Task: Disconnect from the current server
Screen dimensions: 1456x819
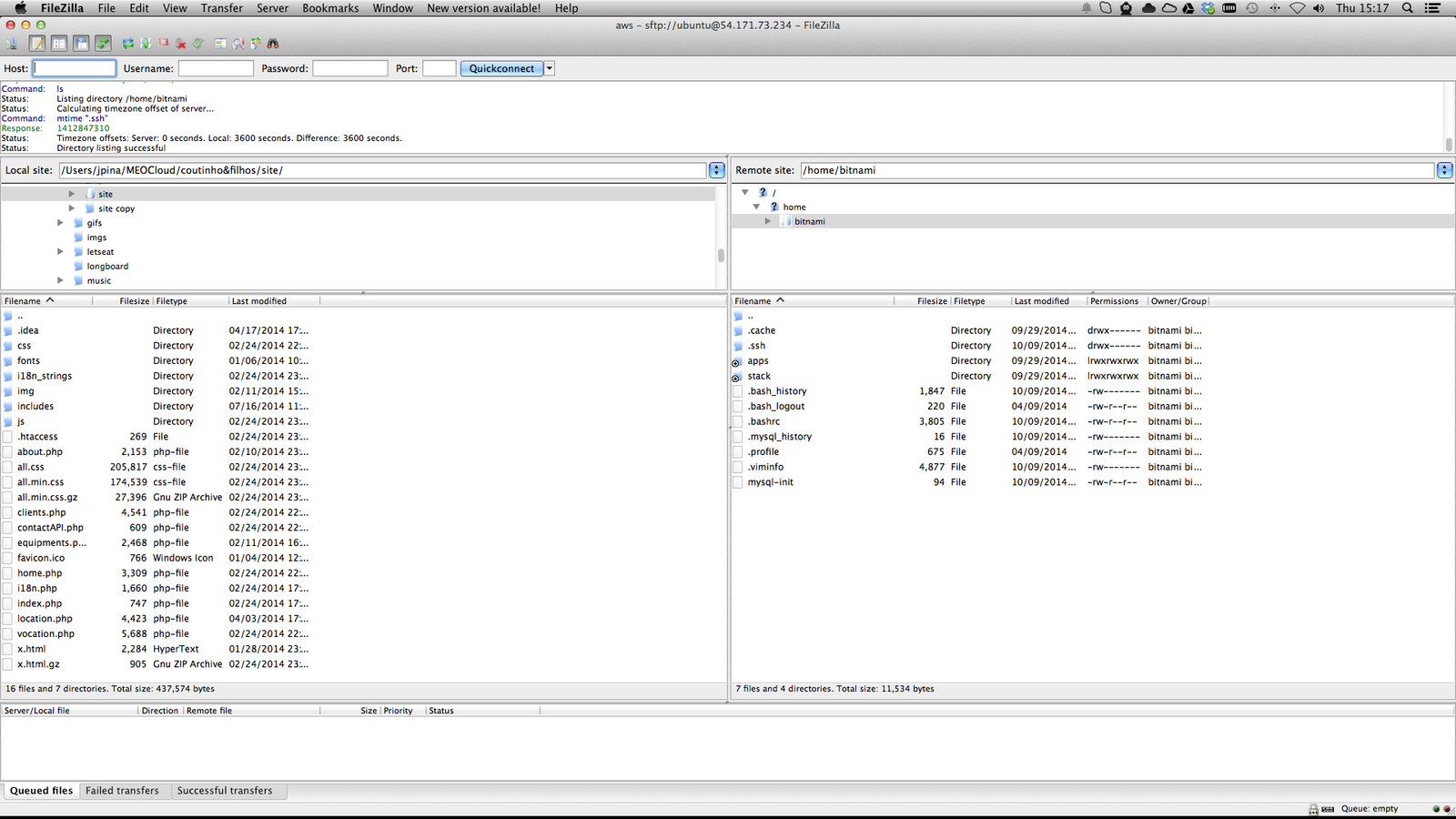Action: click(x=180, y=44)
